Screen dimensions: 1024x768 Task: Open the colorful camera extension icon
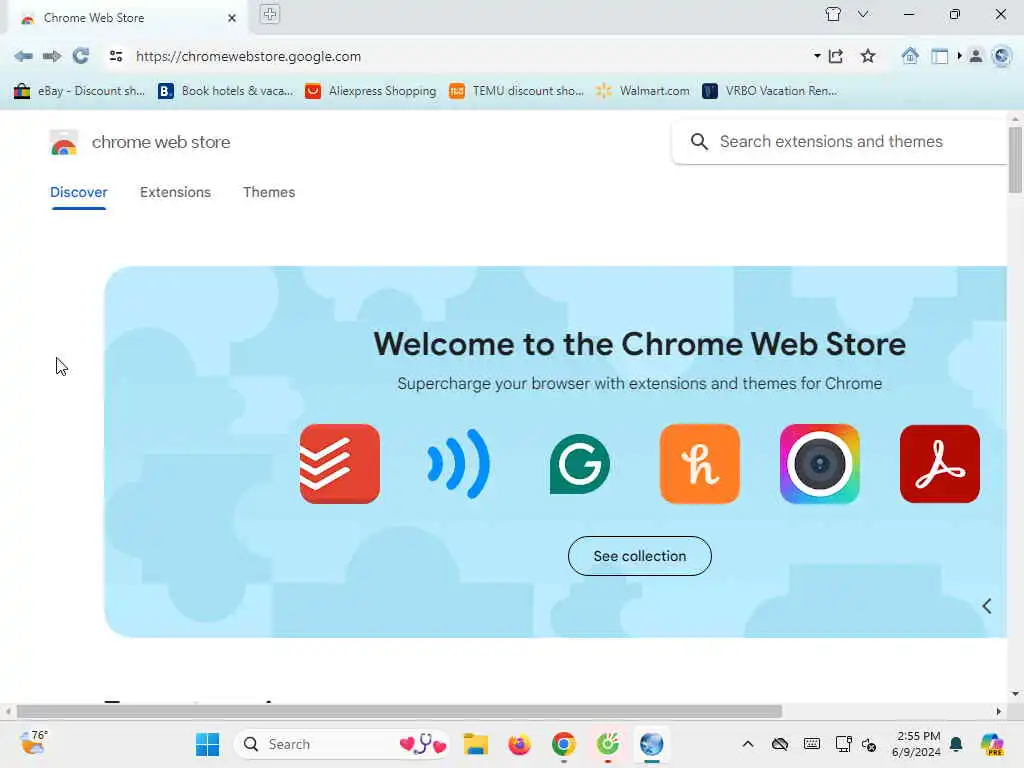(820, 464)
